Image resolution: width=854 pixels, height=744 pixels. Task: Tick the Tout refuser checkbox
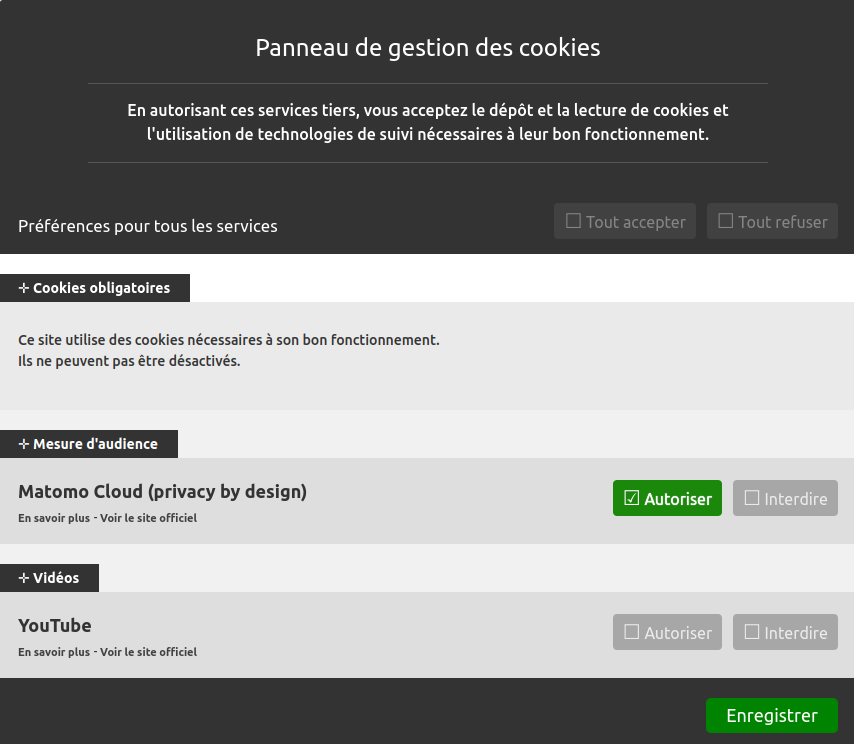tap(772, 221)
